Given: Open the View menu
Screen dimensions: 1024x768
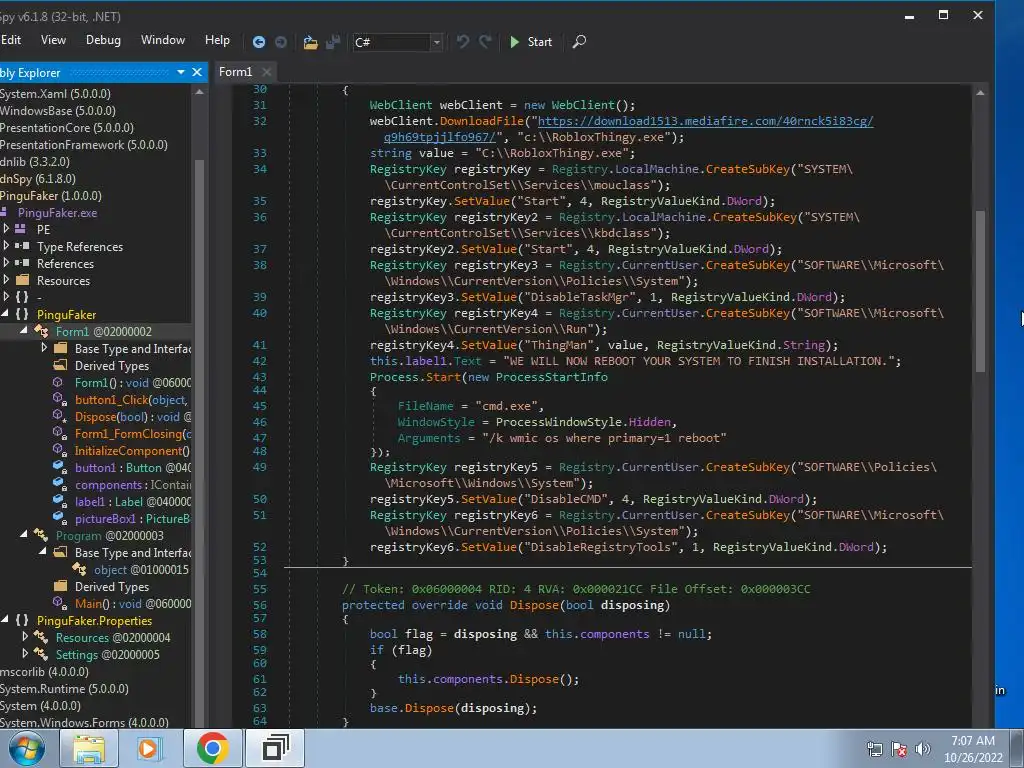Looking at the screenshot, I should point(53,40).
